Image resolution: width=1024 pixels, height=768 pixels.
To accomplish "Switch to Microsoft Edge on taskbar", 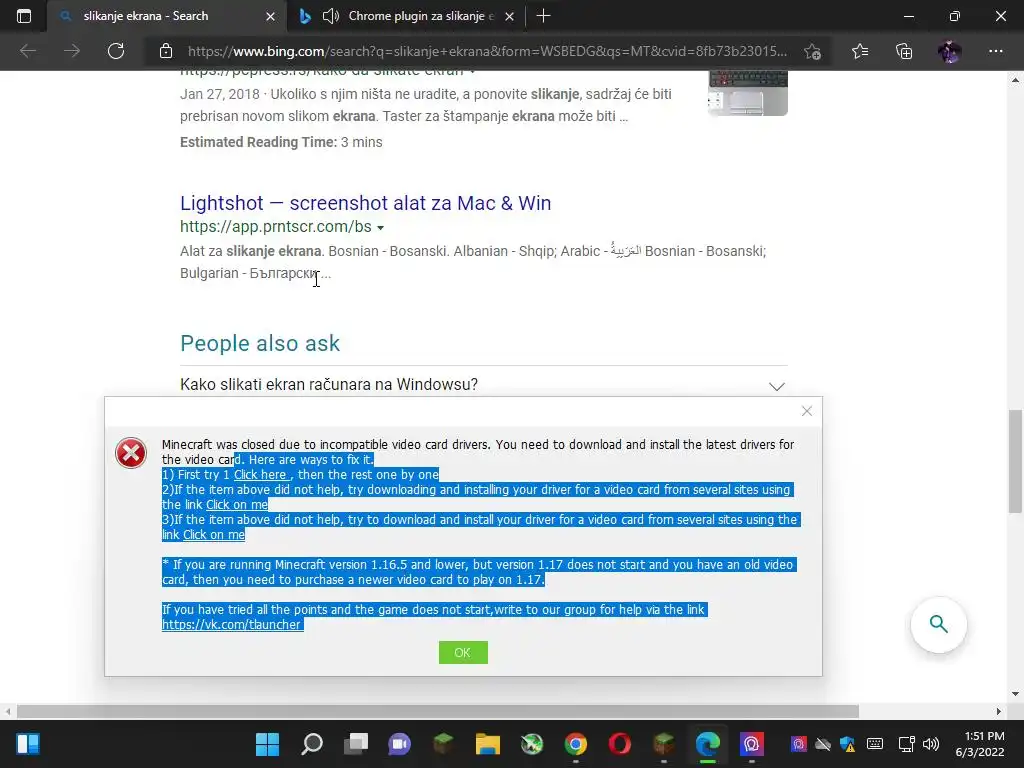I will [708, 744].
